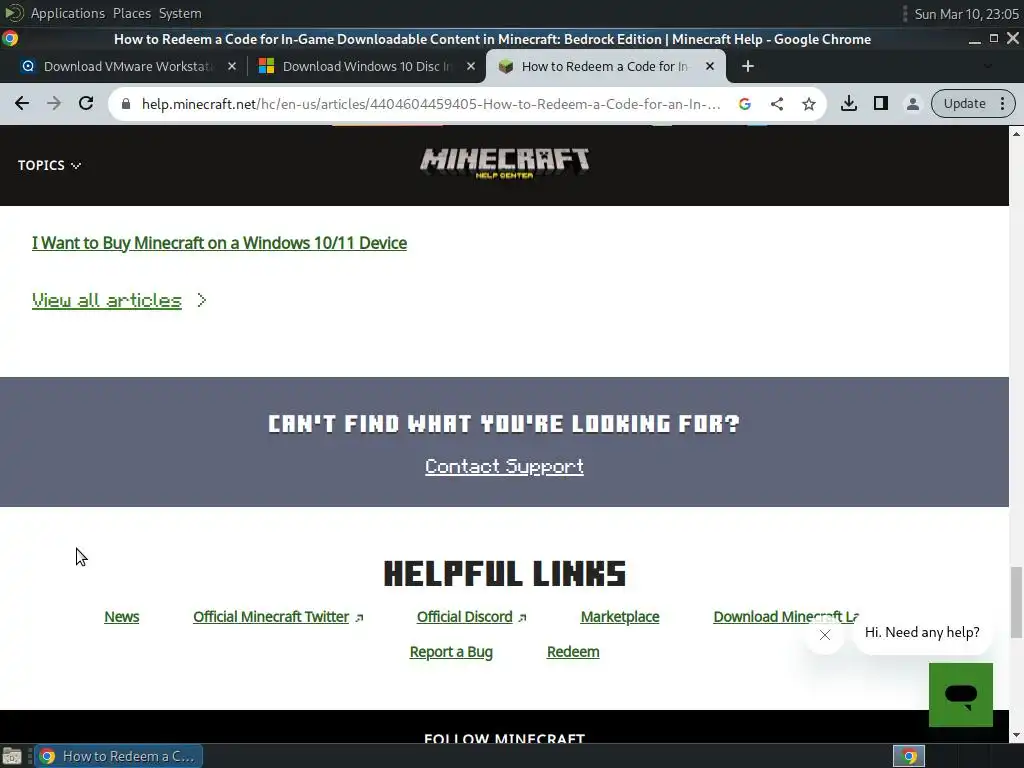Open Chrome three-dot menu
Image resolution: width=1024 pixels, height=768 pixels.
1002,103
